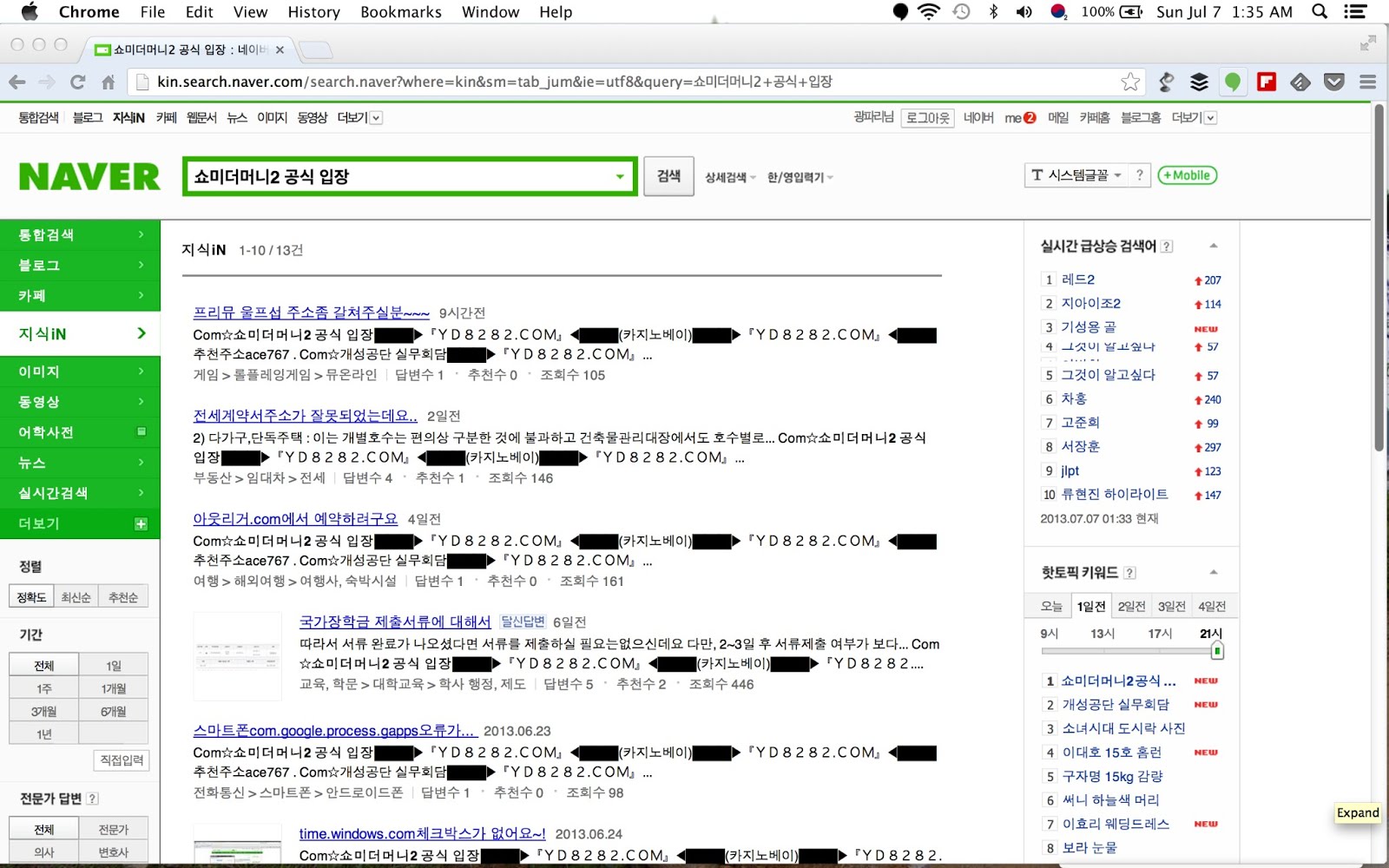1389x868 pixels.
Task: Click the 검색 search button
Action: [x=668, y=176]
